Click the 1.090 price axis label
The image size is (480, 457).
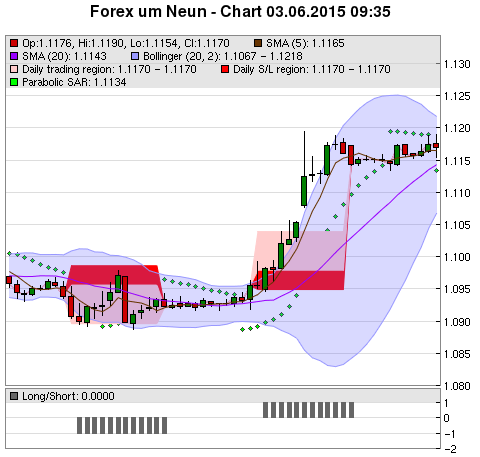(x=457, y=322)
